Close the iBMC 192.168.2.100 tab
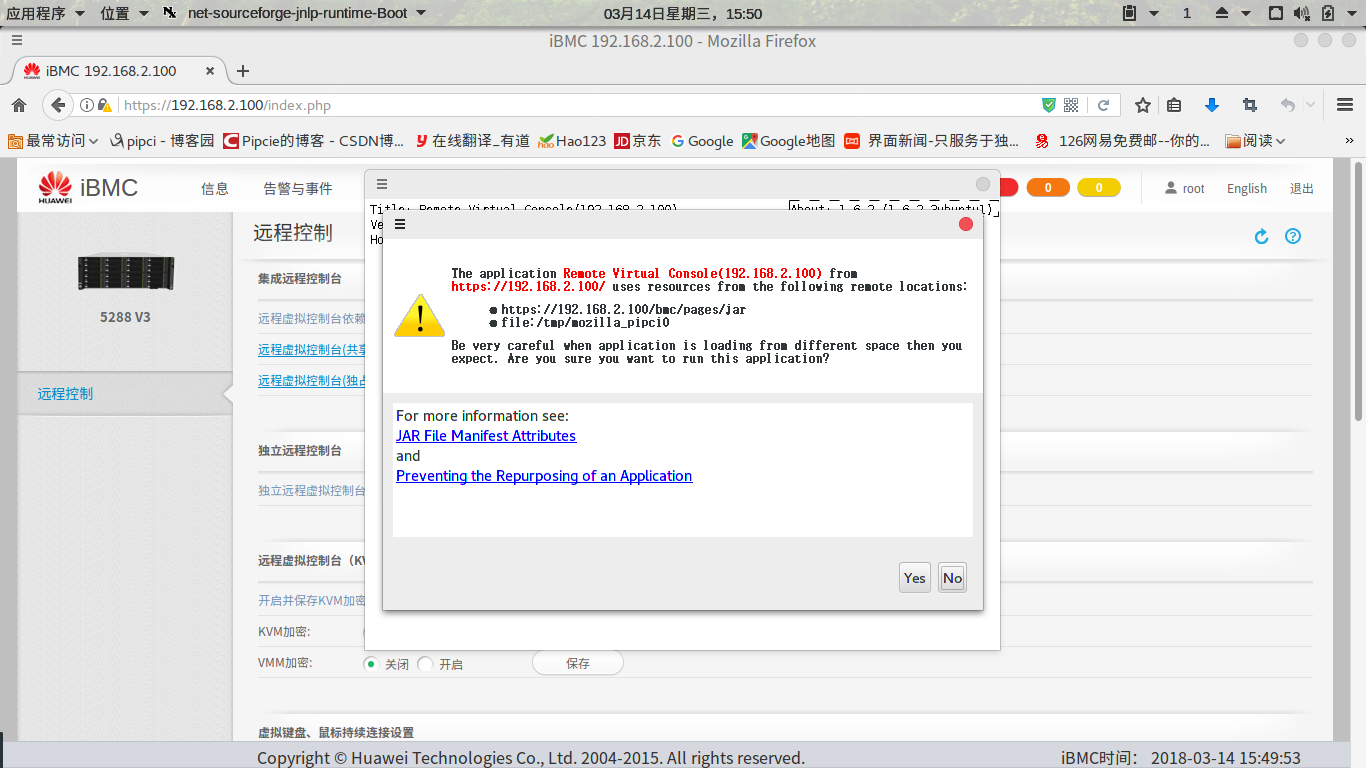1366x768 pixels. (x=210, y=71)
